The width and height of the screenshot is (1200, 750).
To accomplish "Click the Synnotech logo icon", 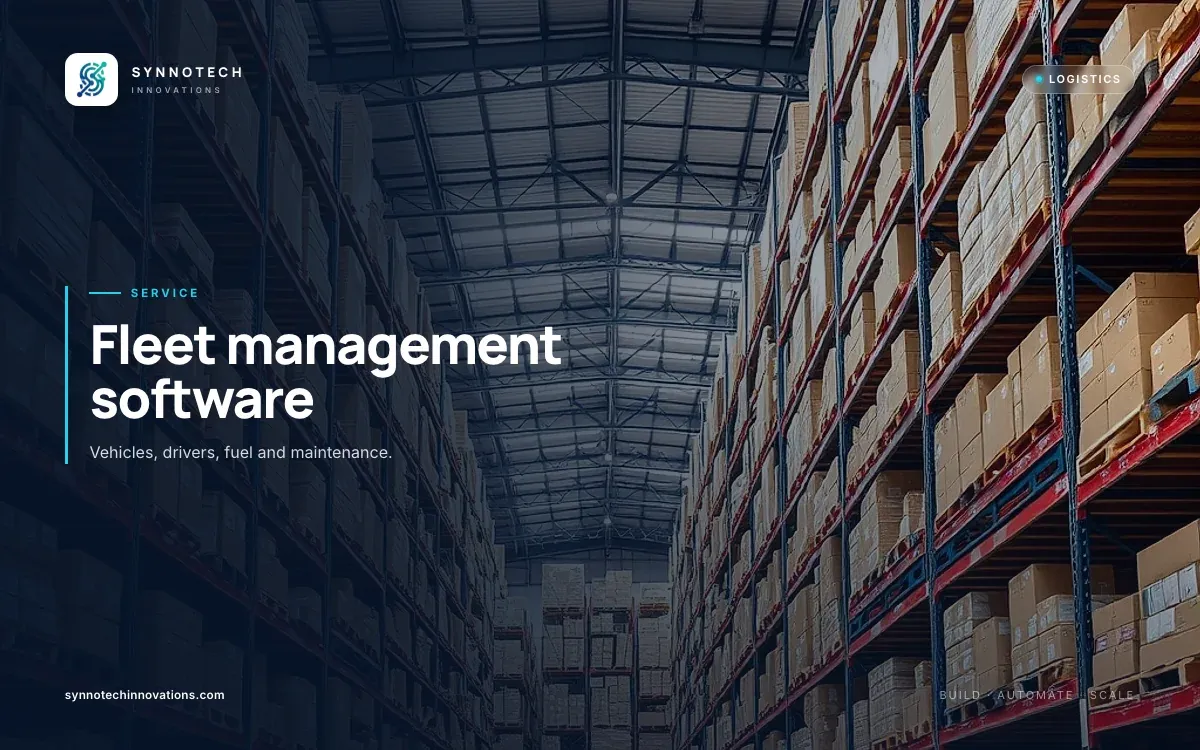I will click(x=91, y=79).
